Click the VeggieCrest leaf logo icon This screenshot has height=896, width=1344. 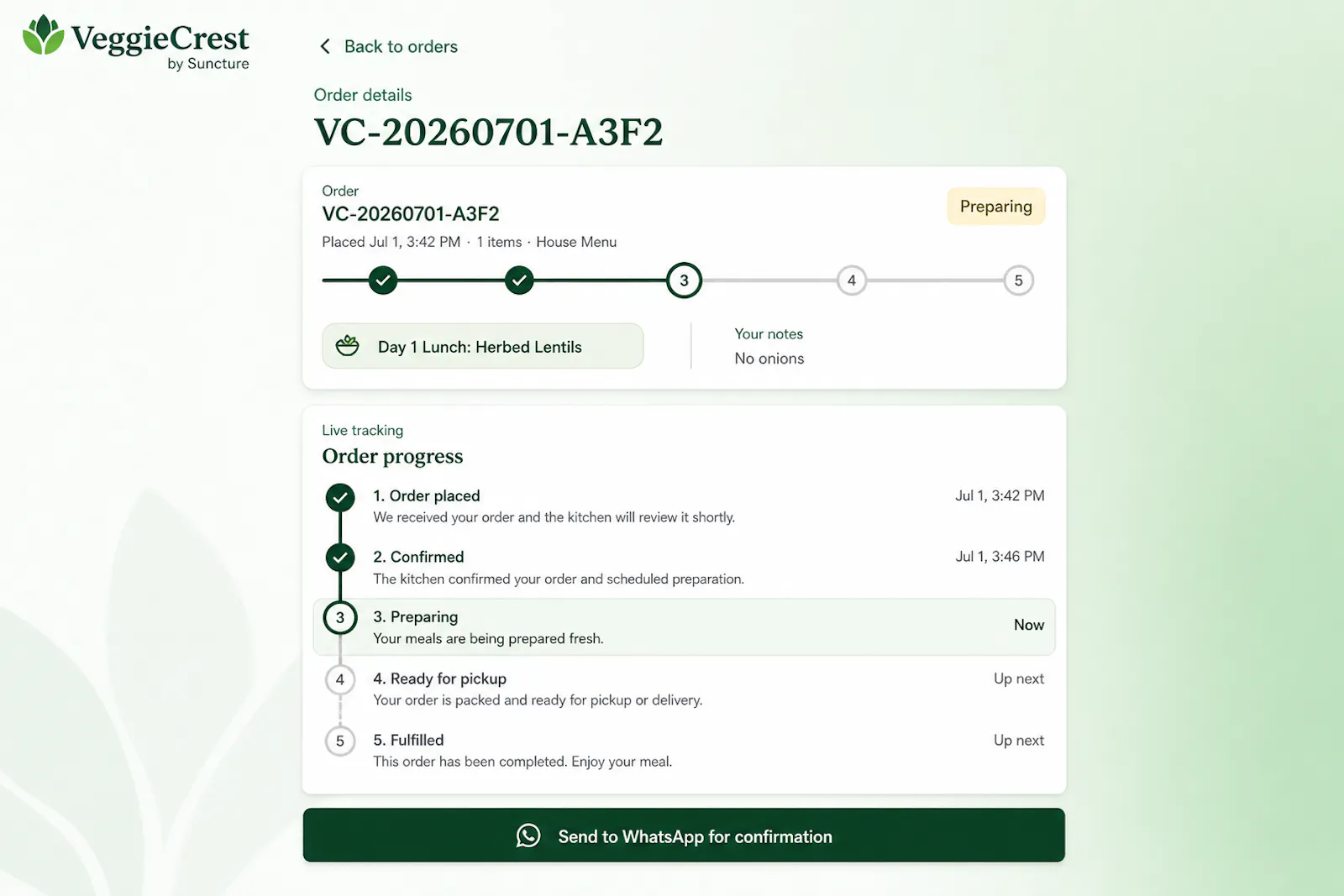click(x=43, y=35)
